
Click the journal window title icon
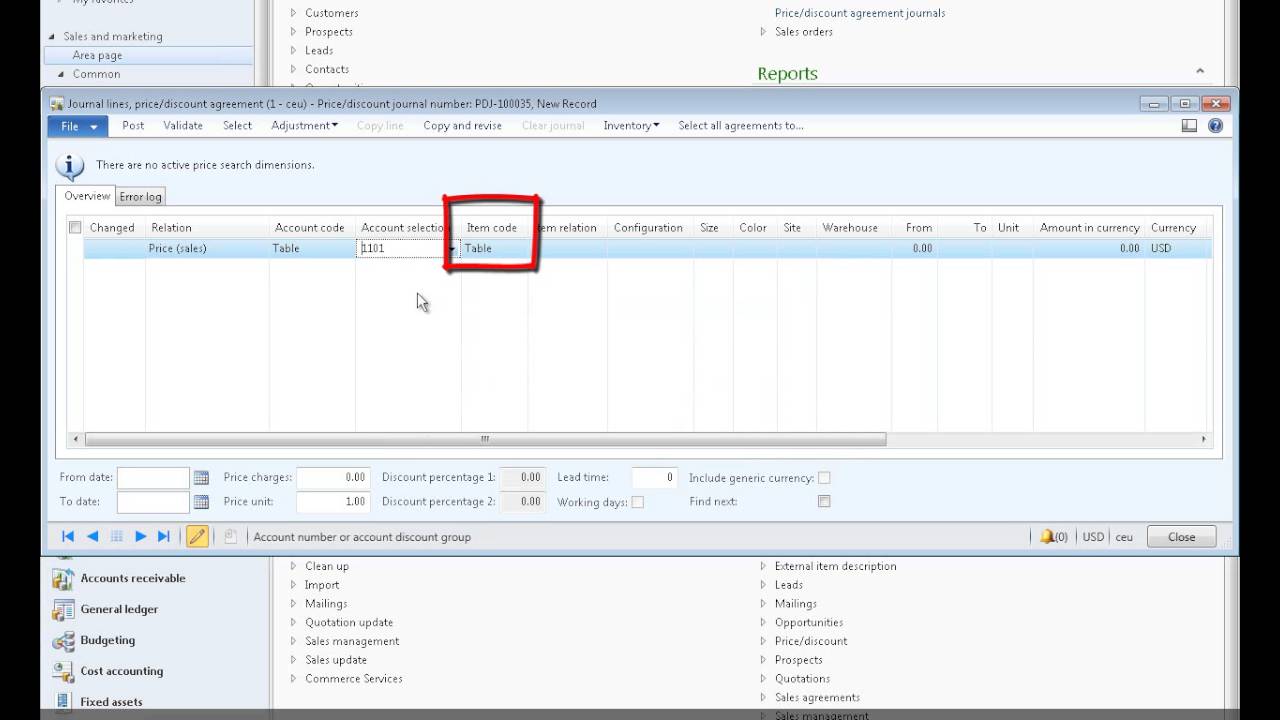[57, 104]
